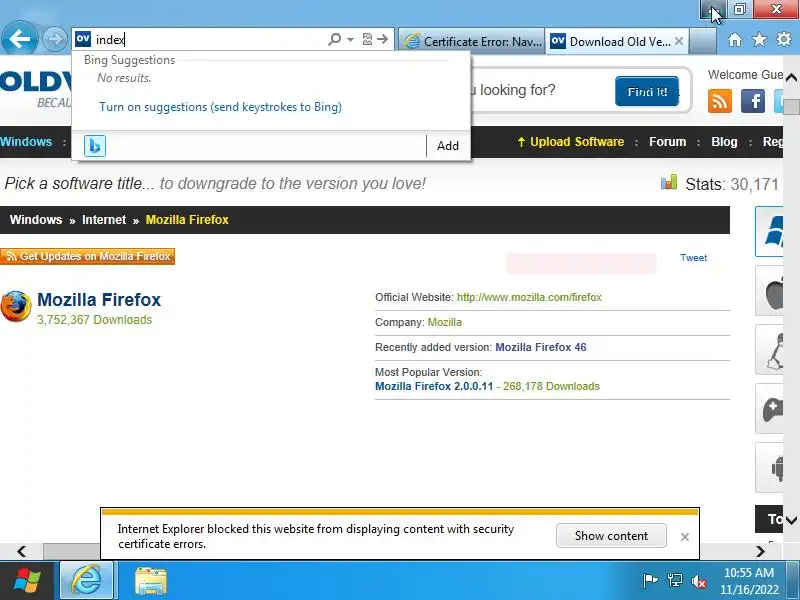Image resolution: width=800 pixels, height=600 pixels.
Task: Click the Show content button
Action: (x=611, y=536)
